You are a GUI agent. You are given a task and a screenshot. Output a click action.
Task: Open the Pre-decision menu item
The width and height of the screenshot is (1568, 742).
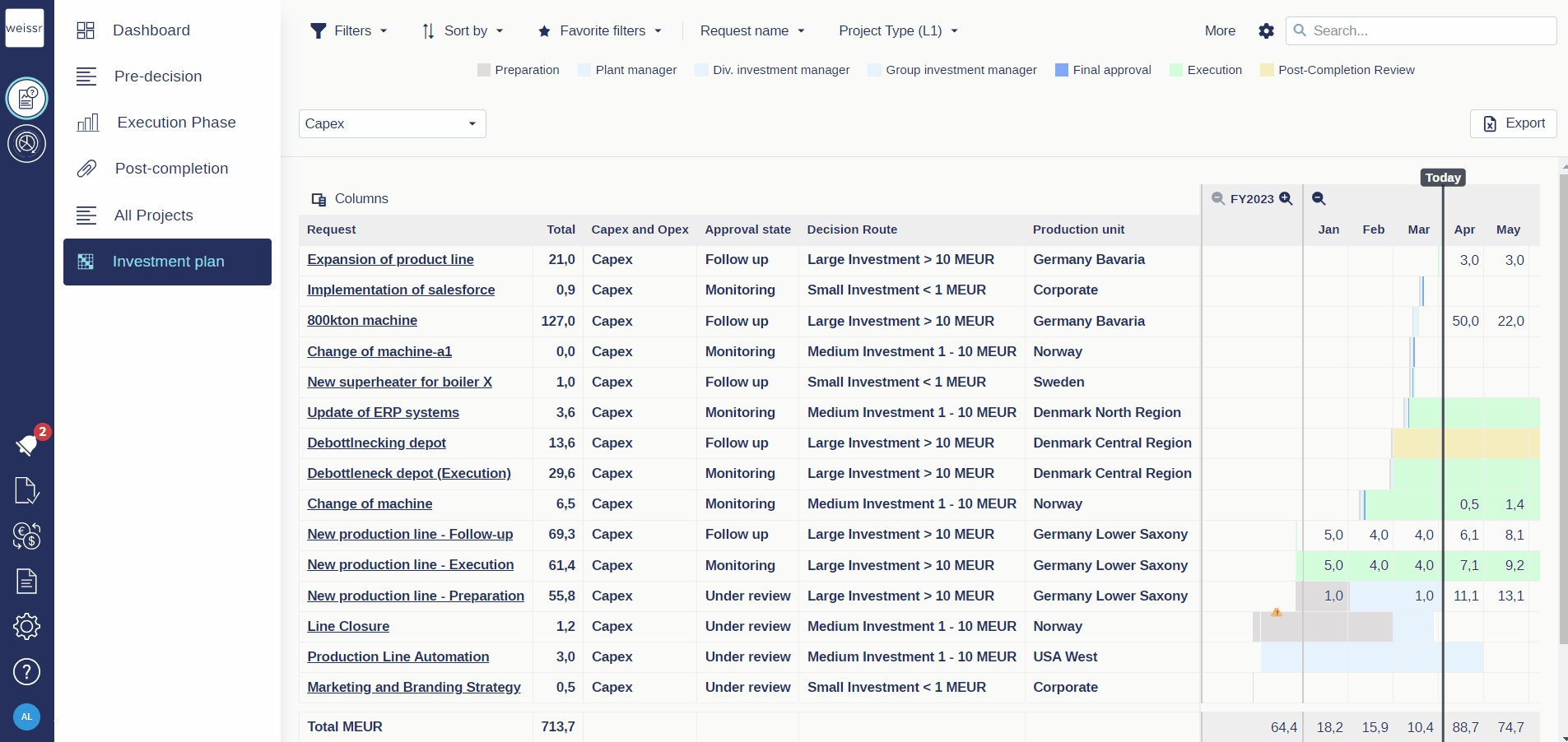[x=167, y=77]
